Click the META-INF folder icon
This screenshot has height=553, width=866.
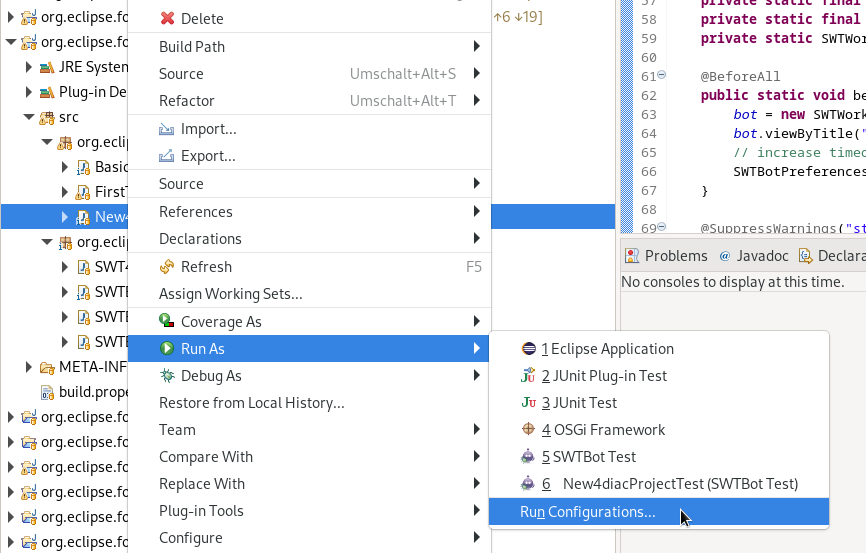click(47, 368)
